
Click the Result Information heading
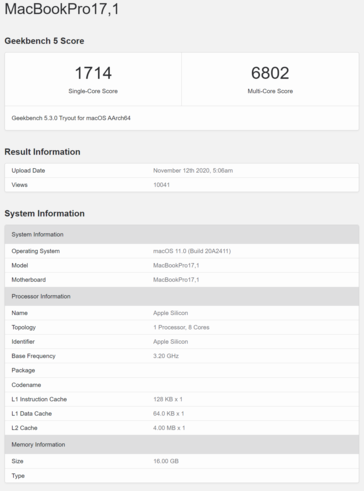click(x=42, y=152)
